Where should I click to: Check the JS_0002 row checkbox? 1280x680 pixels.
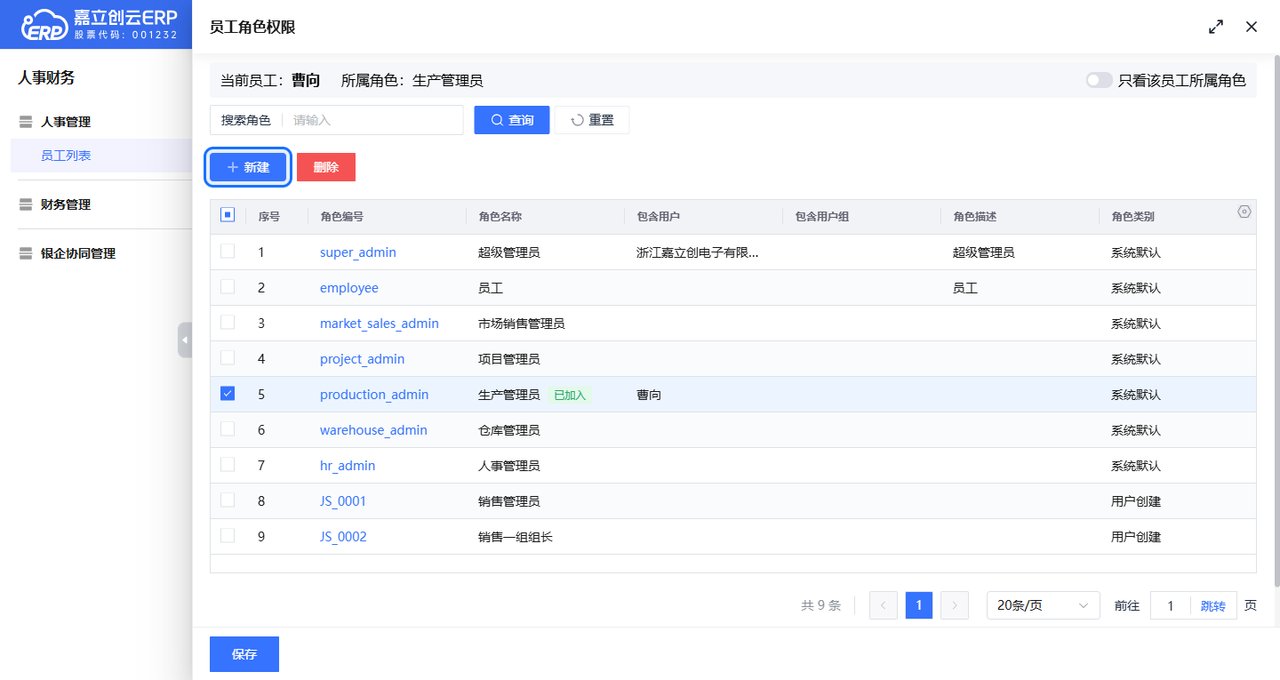click(227, 535)
